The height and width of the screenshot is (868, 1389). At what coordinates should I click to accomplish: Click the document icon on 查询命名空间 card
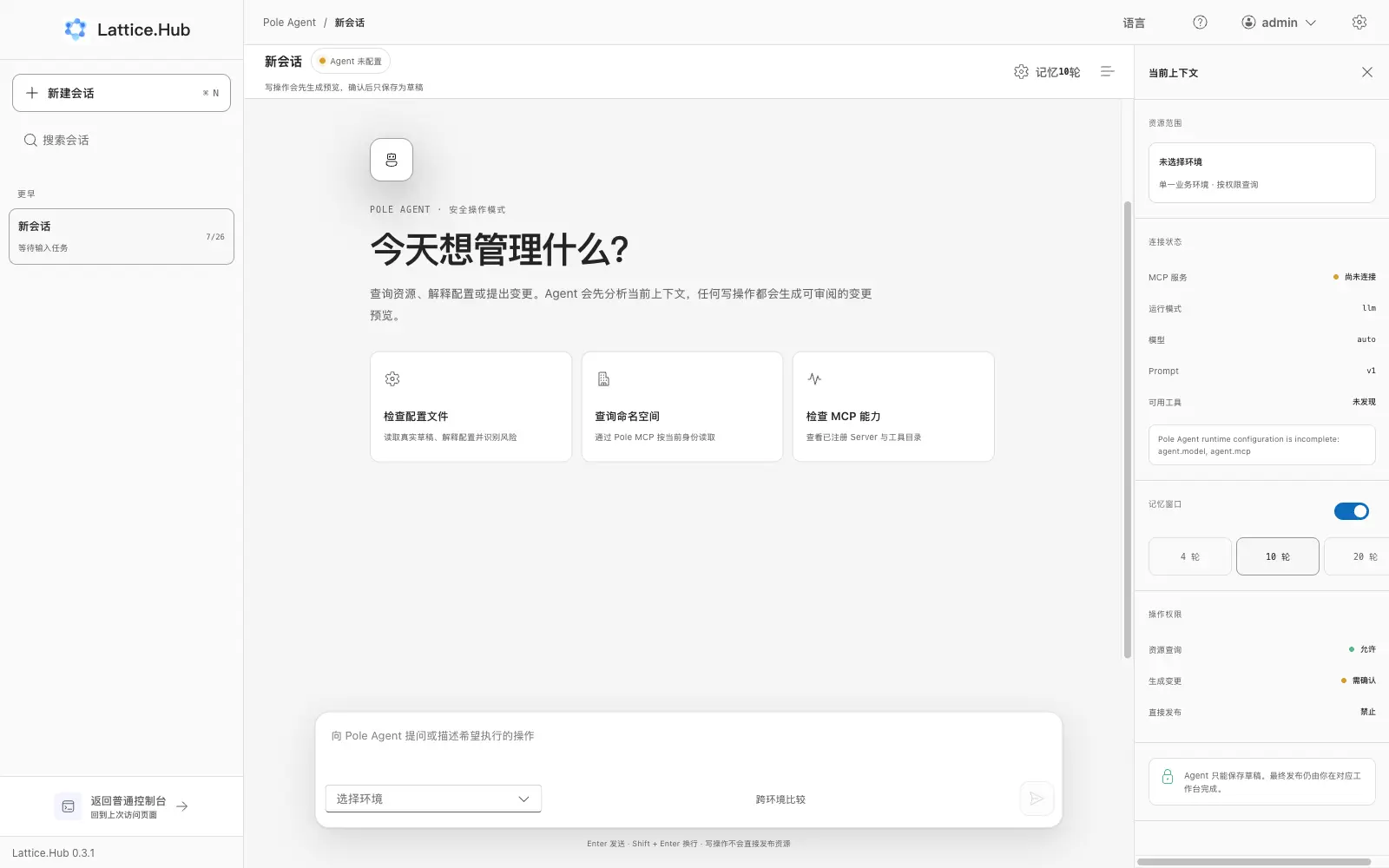(603, 378)
